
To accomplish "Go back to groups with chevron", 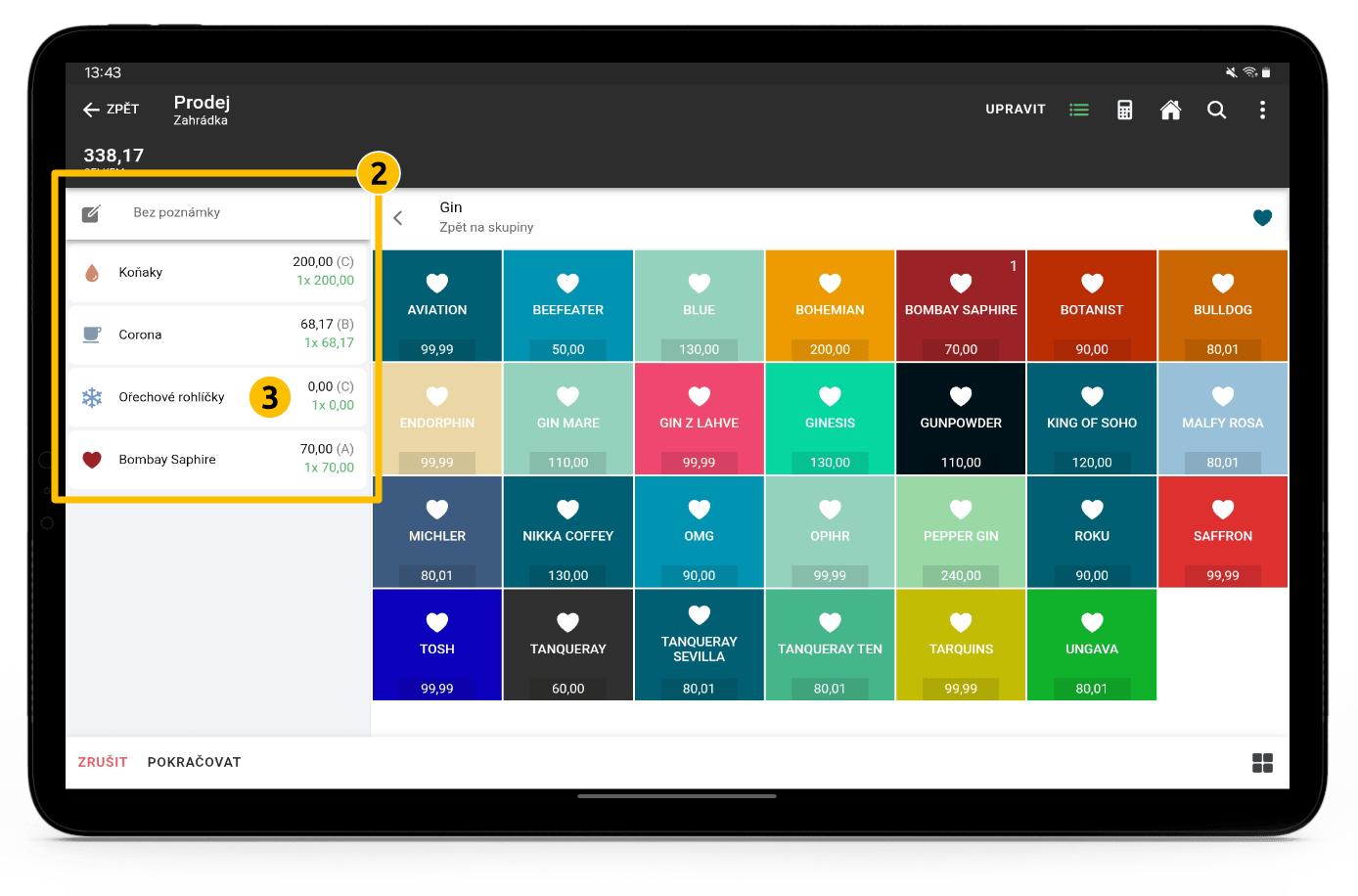I will click(x=398, y=218).
